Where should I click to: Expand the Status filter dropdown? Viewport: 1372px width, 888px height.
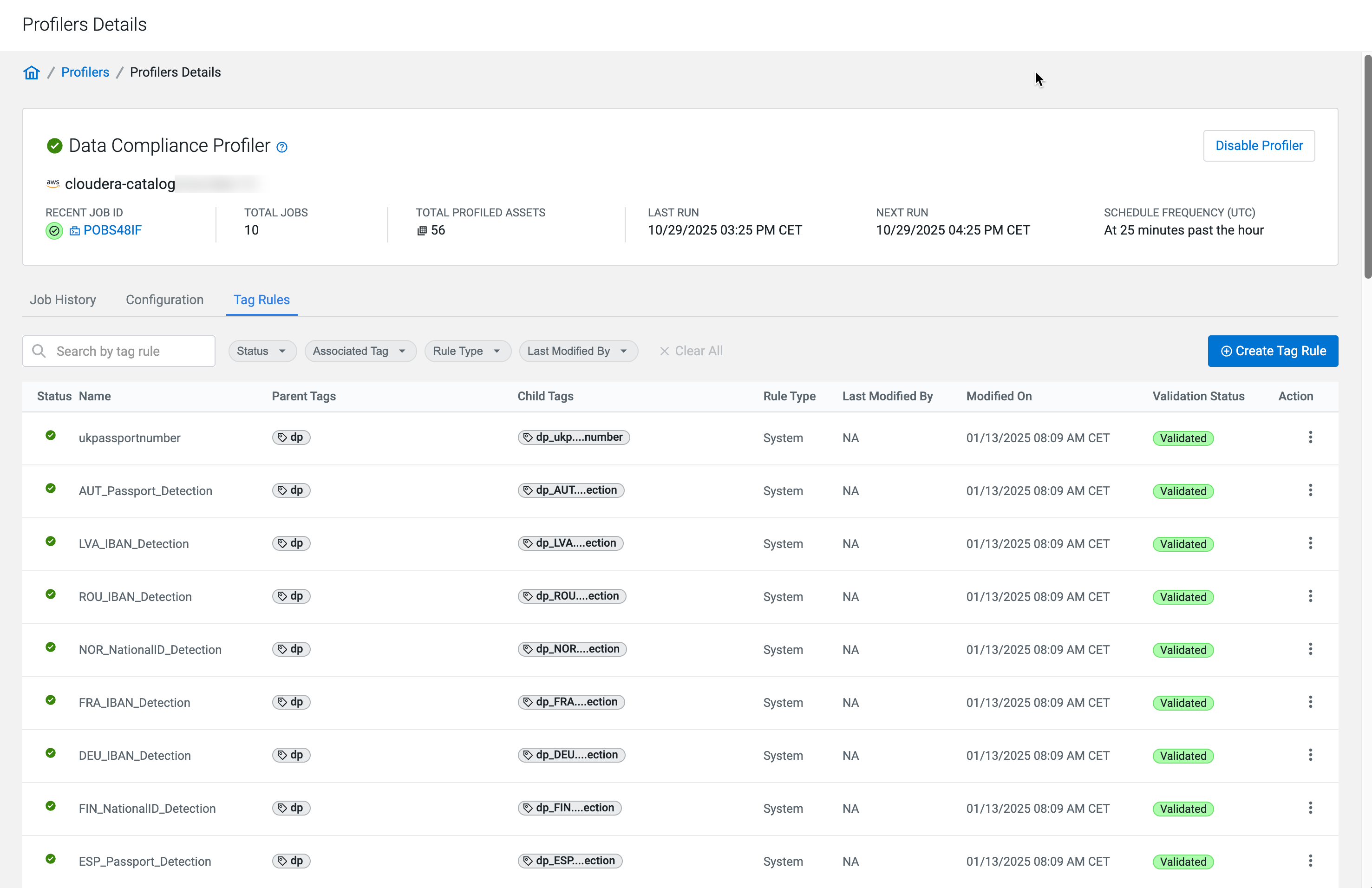click(261, 351)
